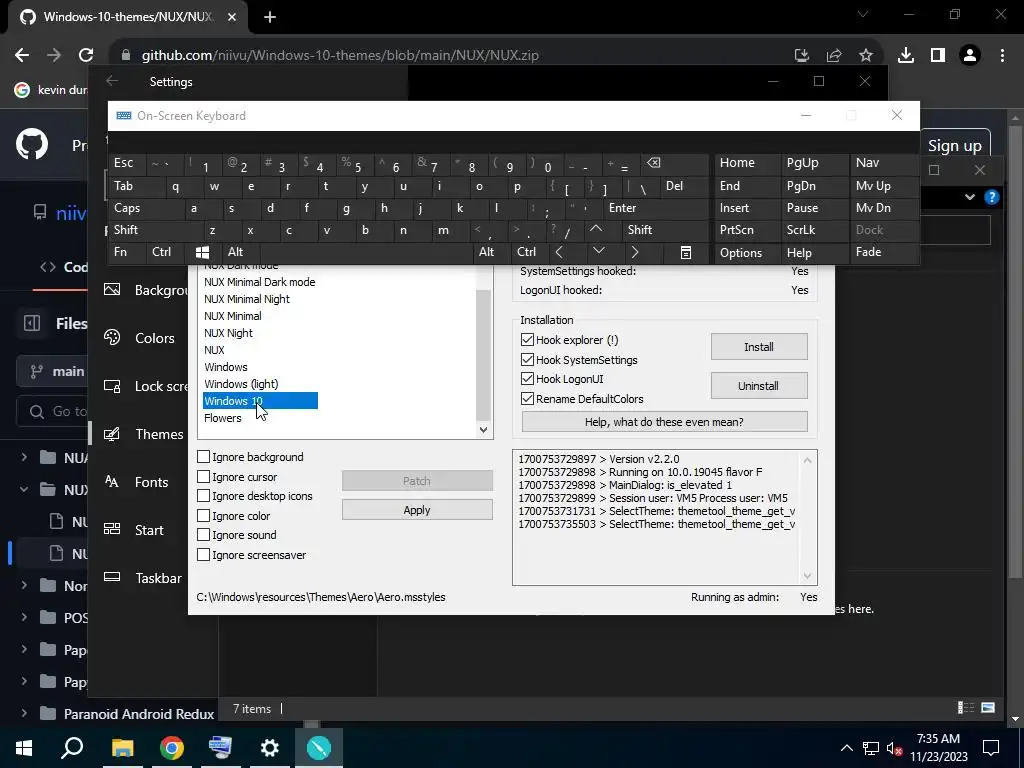
Task: Click the Apply button
Action: tap(417, 510)
